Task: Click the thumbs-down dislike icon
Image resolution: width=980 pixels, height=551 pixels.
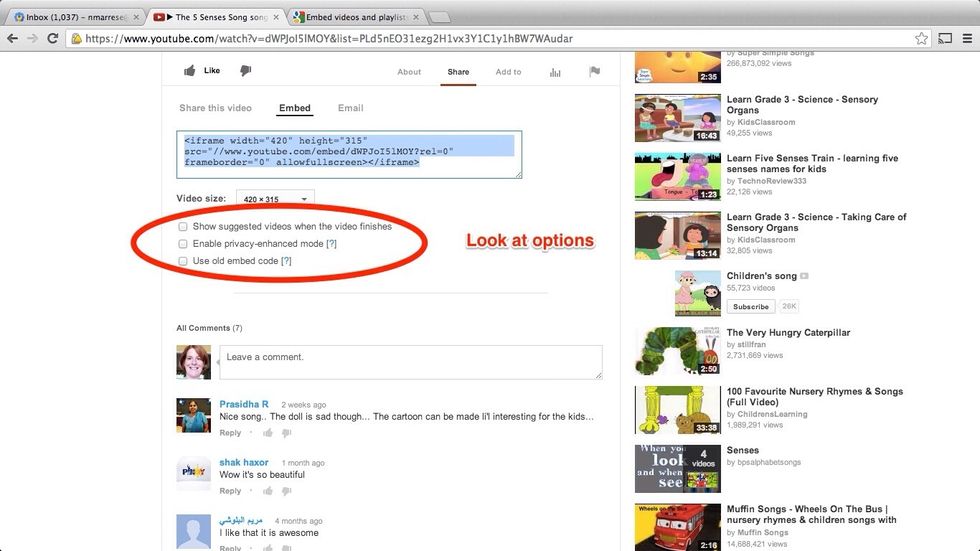Action: pyautogui.click(x=246, y=71)
